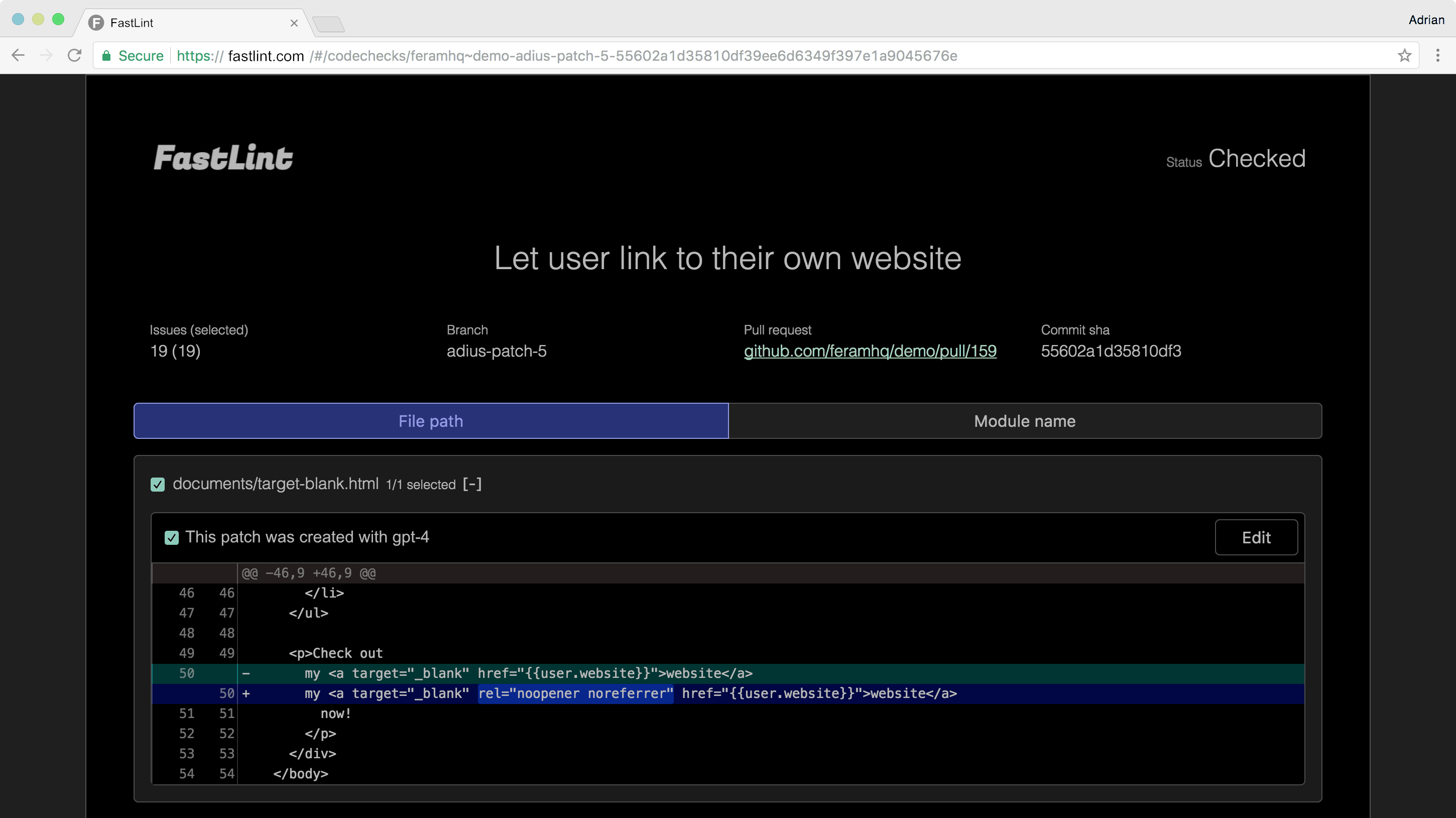Click the address bar URL
Screen dimensions: 1456x818
(566, 55)
